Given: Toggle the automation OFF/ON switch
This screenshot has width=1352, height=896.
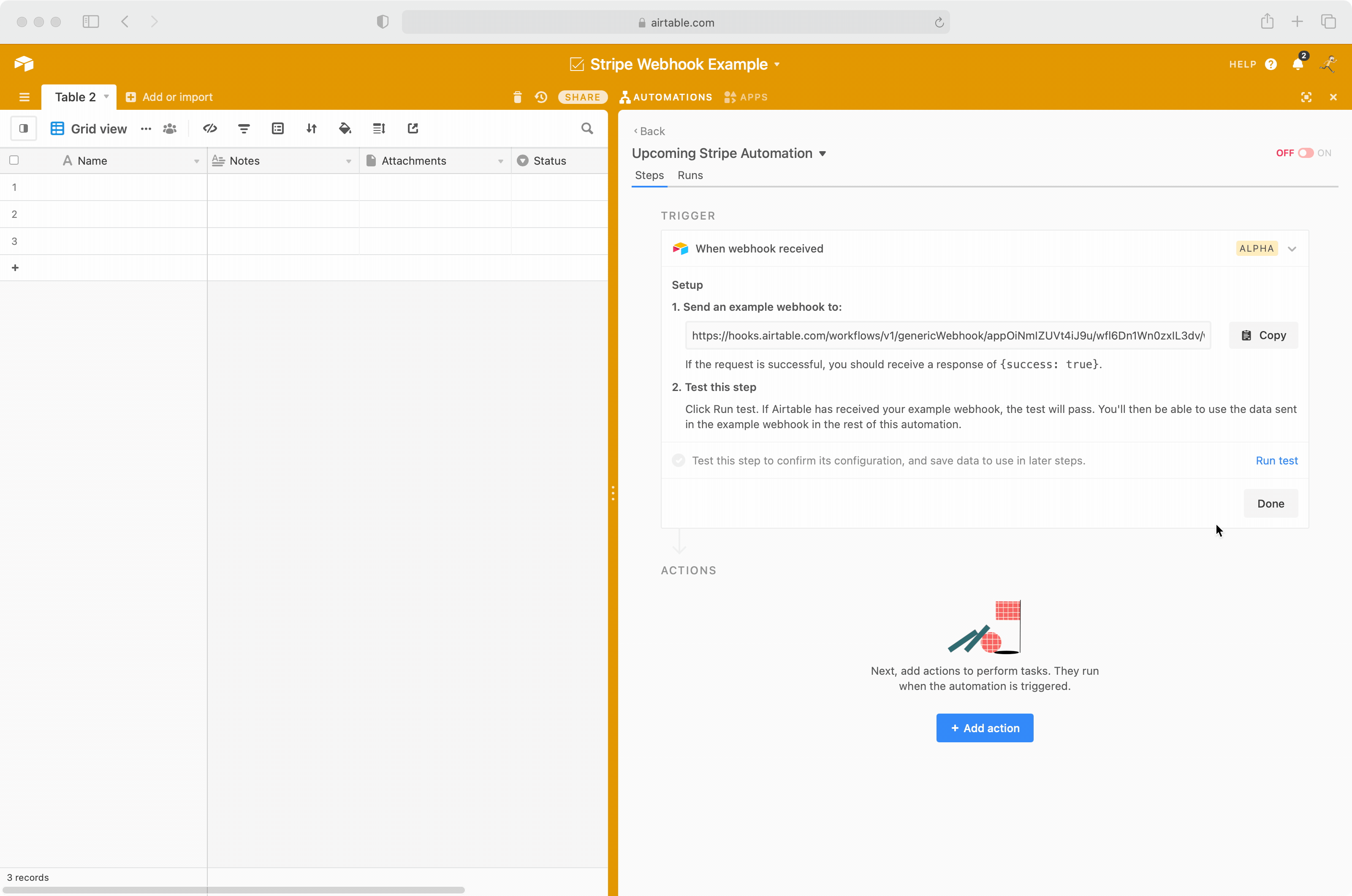Looking at the screenshot, I should click(1305, 153).
